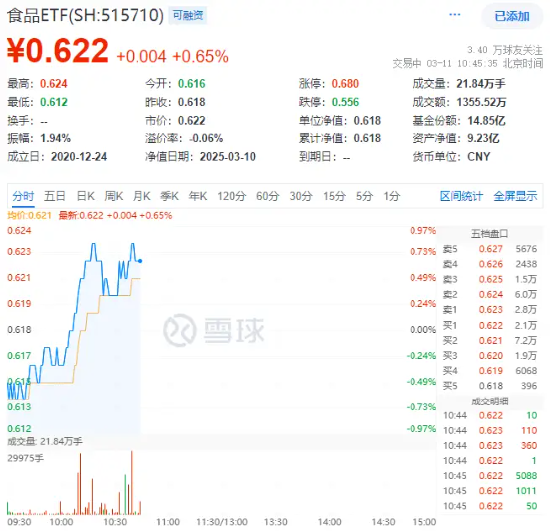550x532 pixels.
Task: Click the 已添加 button
Action: click(512, 16)
